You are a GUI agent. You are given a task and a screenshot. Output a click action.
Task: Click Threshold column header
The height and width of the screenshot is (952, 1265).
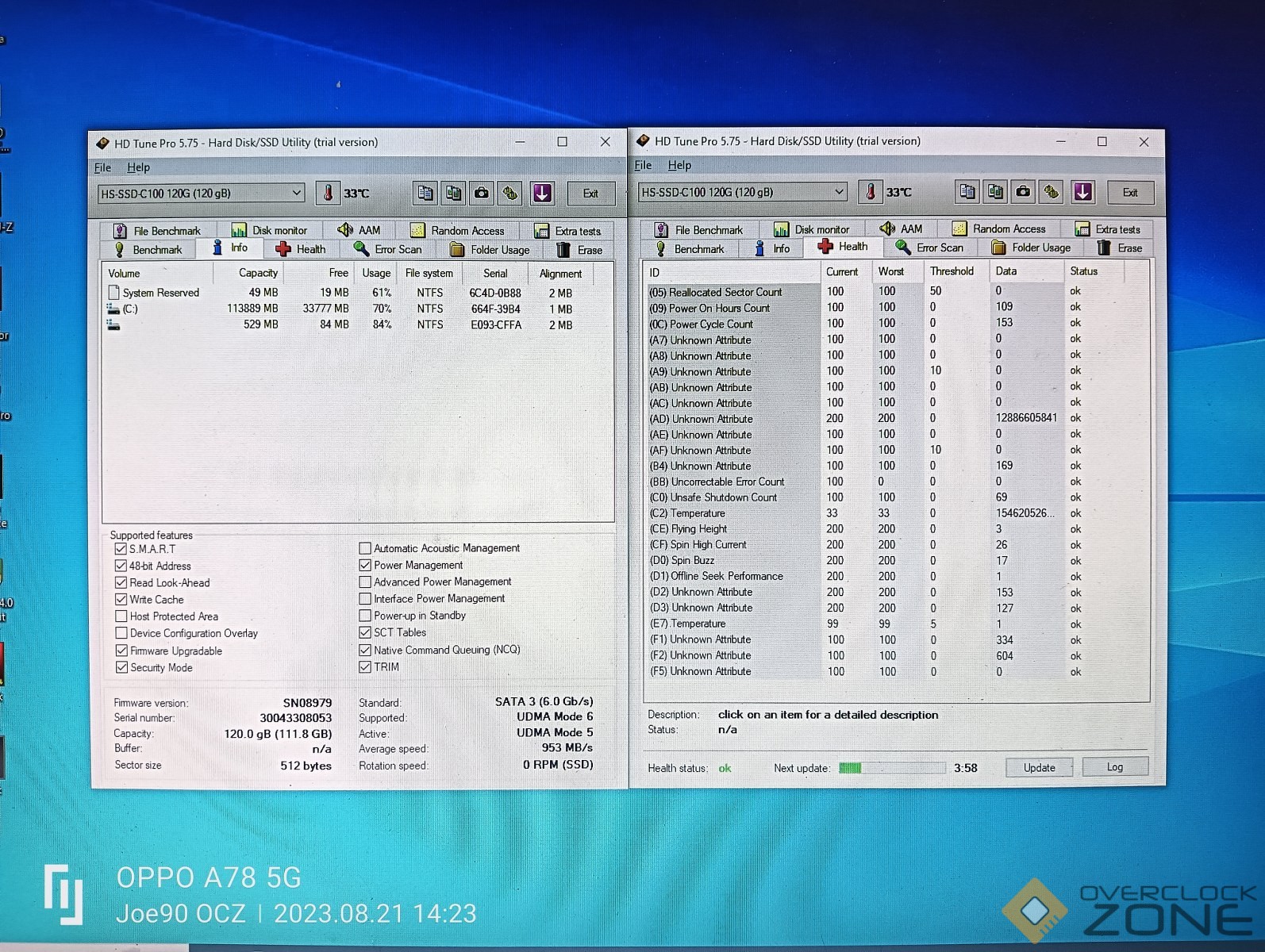(x=955, y=271)
